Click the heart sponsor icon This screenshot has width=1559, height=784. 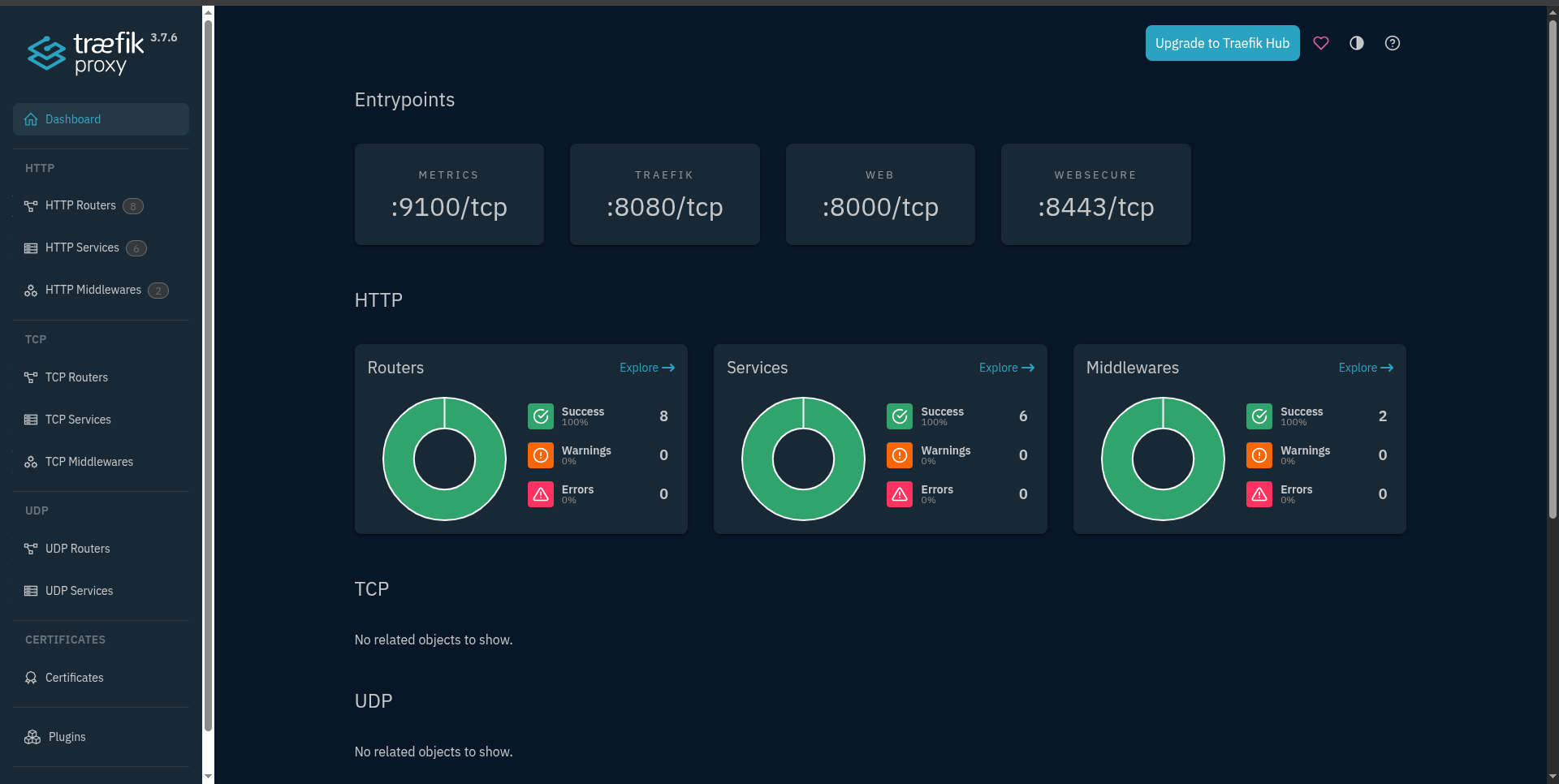pyautogui.click(x=1321, y=43)
